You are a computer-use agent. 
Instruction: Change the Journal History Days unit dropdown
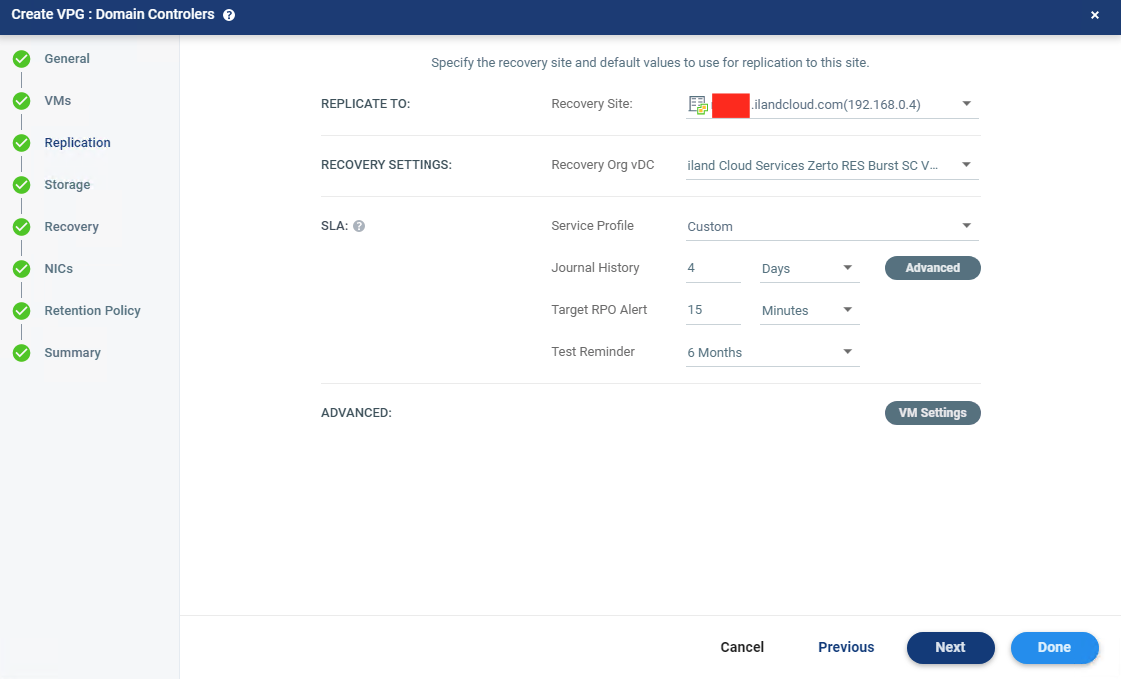pos(846,268)
